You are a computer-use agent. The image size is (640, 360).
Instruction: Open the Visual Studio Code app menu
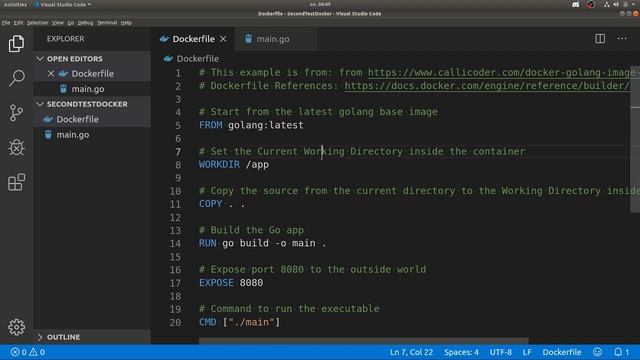(x=63, y=4)
